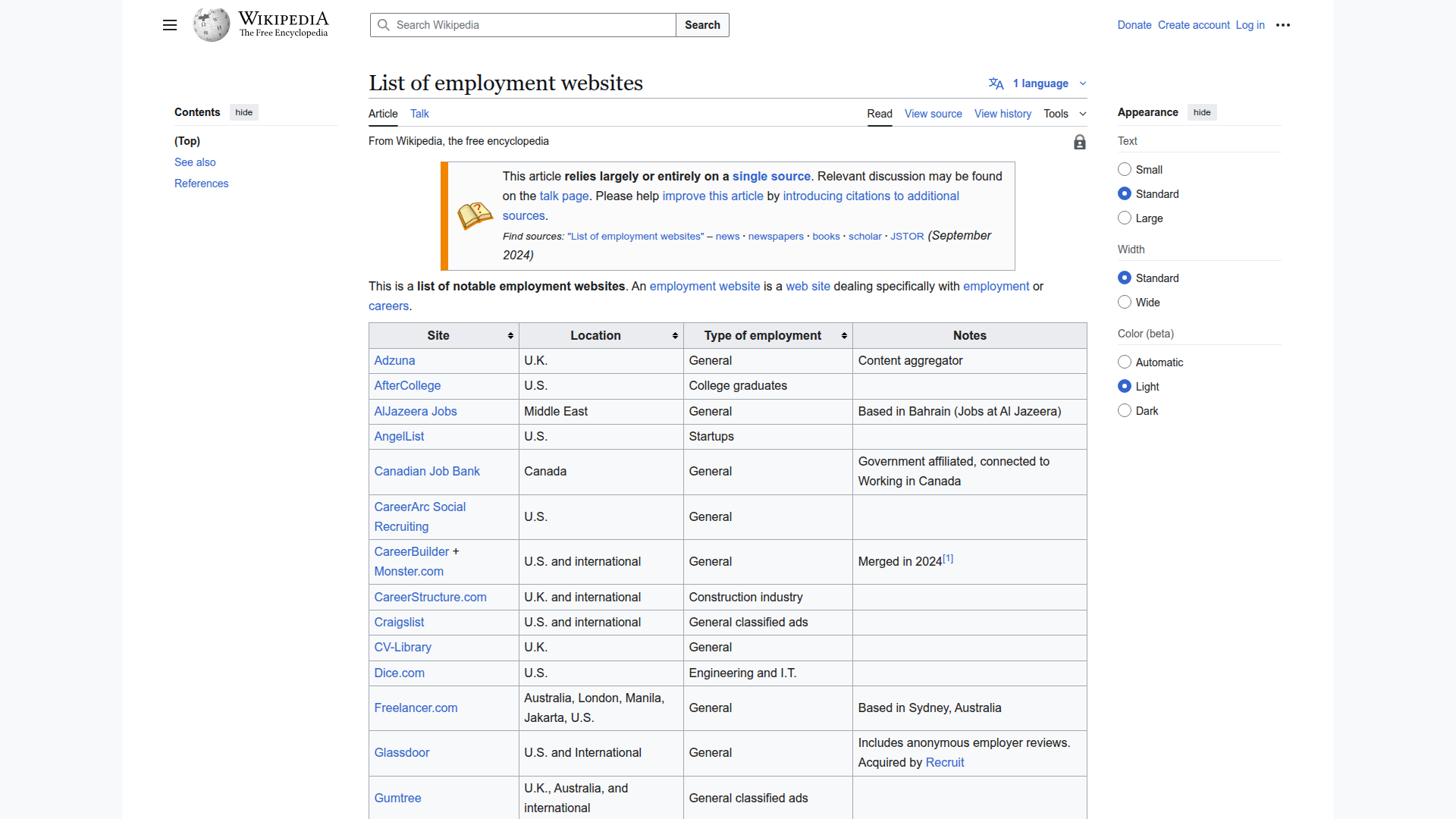Open the AngelList link

click(399, 437)
